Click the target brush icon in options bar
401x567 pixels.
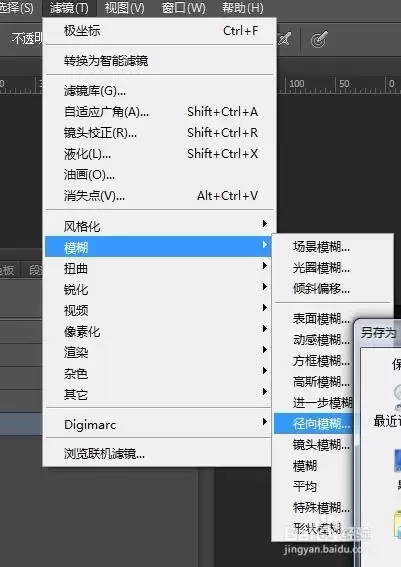pos(319,39)
